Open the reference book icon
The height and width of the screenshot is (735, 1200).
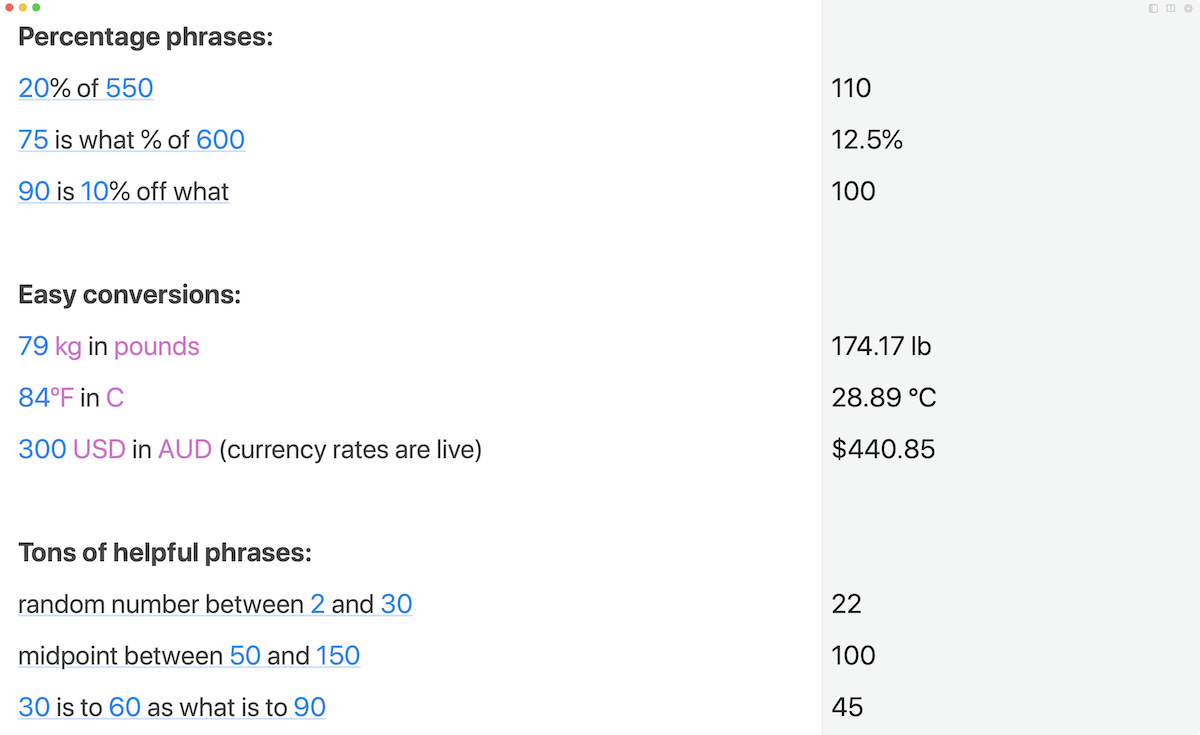click(x=1171, y=8)
